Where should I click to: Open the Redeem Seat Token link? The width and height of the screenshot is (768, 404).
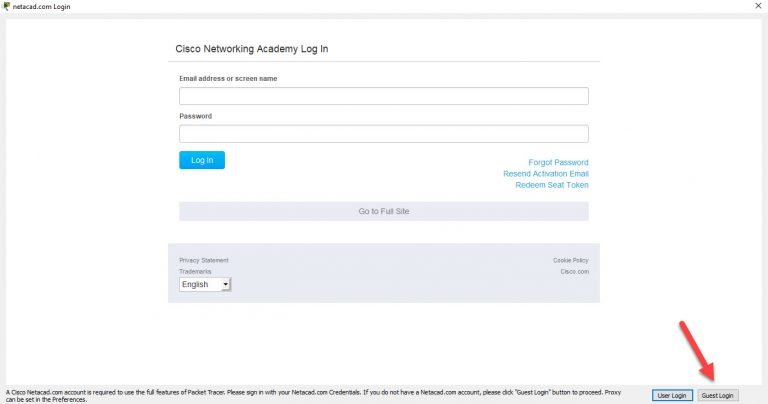coord(552,185)
